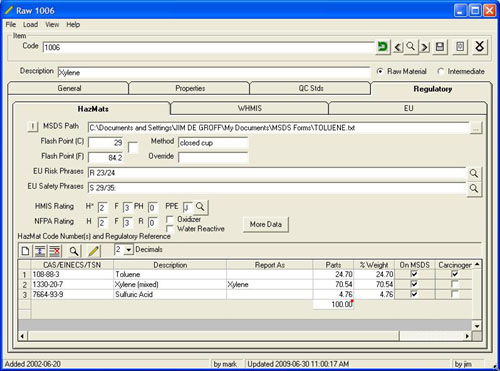This screenshot has height=371, width=500.
Task: Open the Help menu
Action: pos(73,24)
